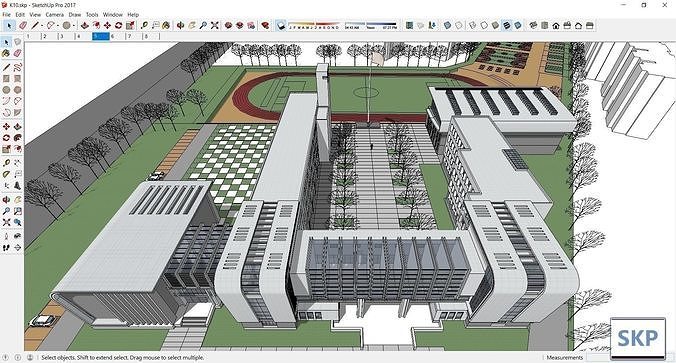
Task: Switch to Iso standard view
Action: 533,26
